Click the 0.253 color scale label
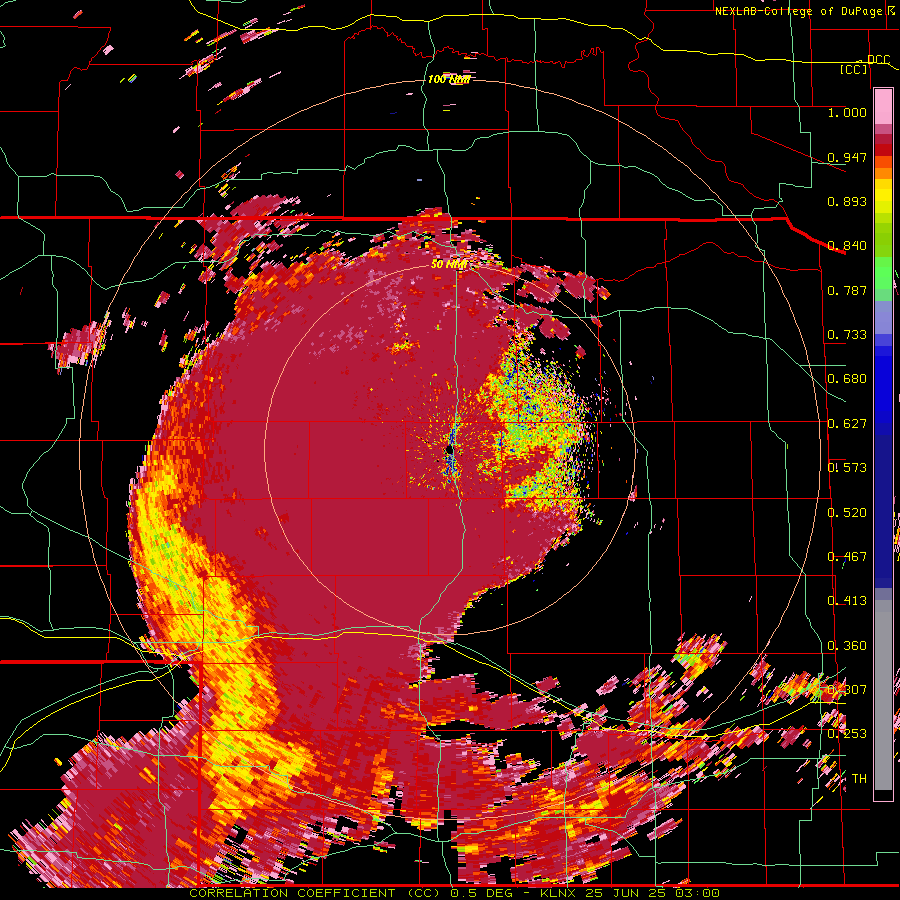The height and width of the screenshot is (900, 900). pos(847,734)
